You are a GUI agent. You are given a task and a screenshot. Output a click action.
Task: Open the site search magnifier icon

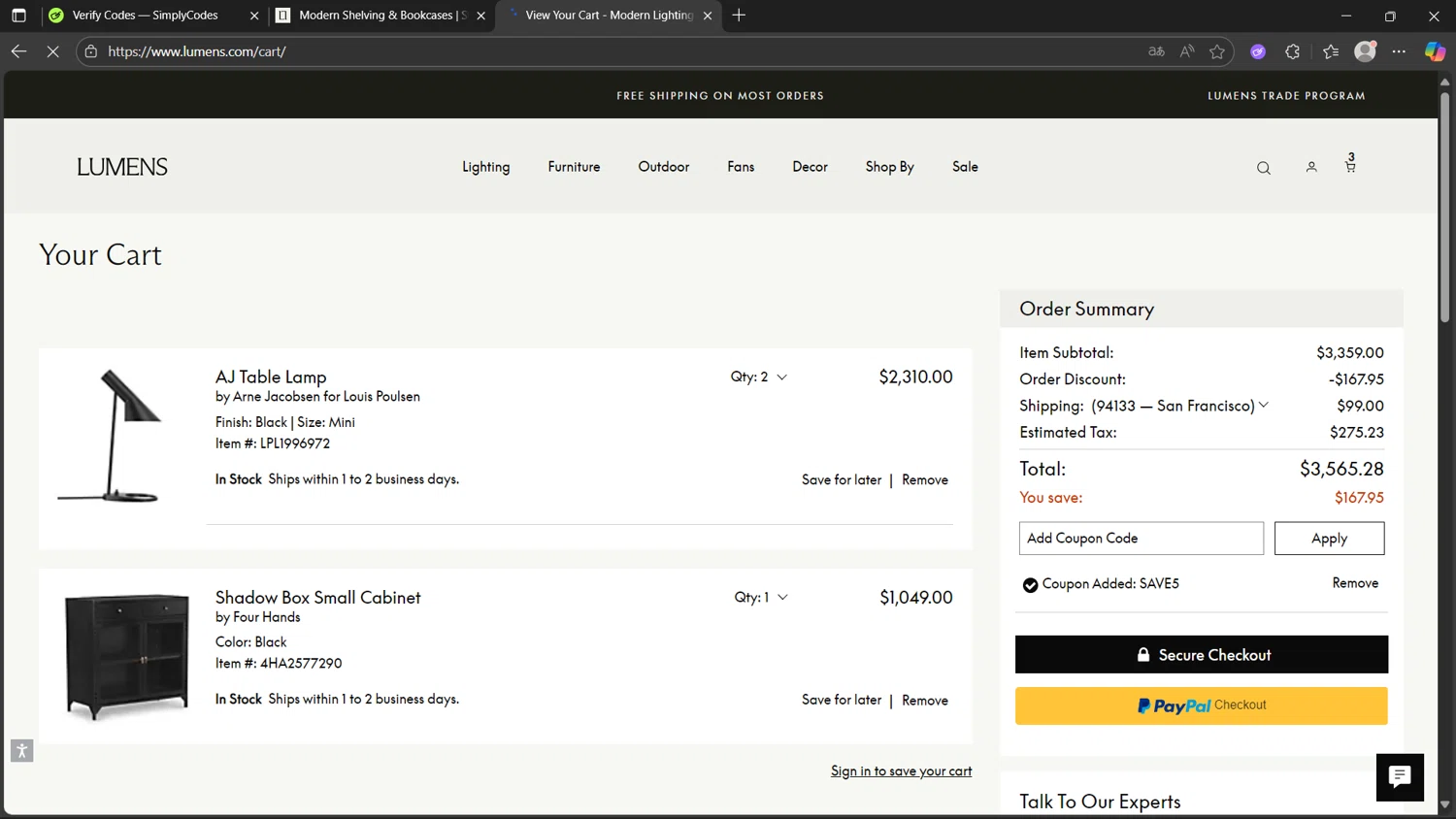pos(1263,168)
